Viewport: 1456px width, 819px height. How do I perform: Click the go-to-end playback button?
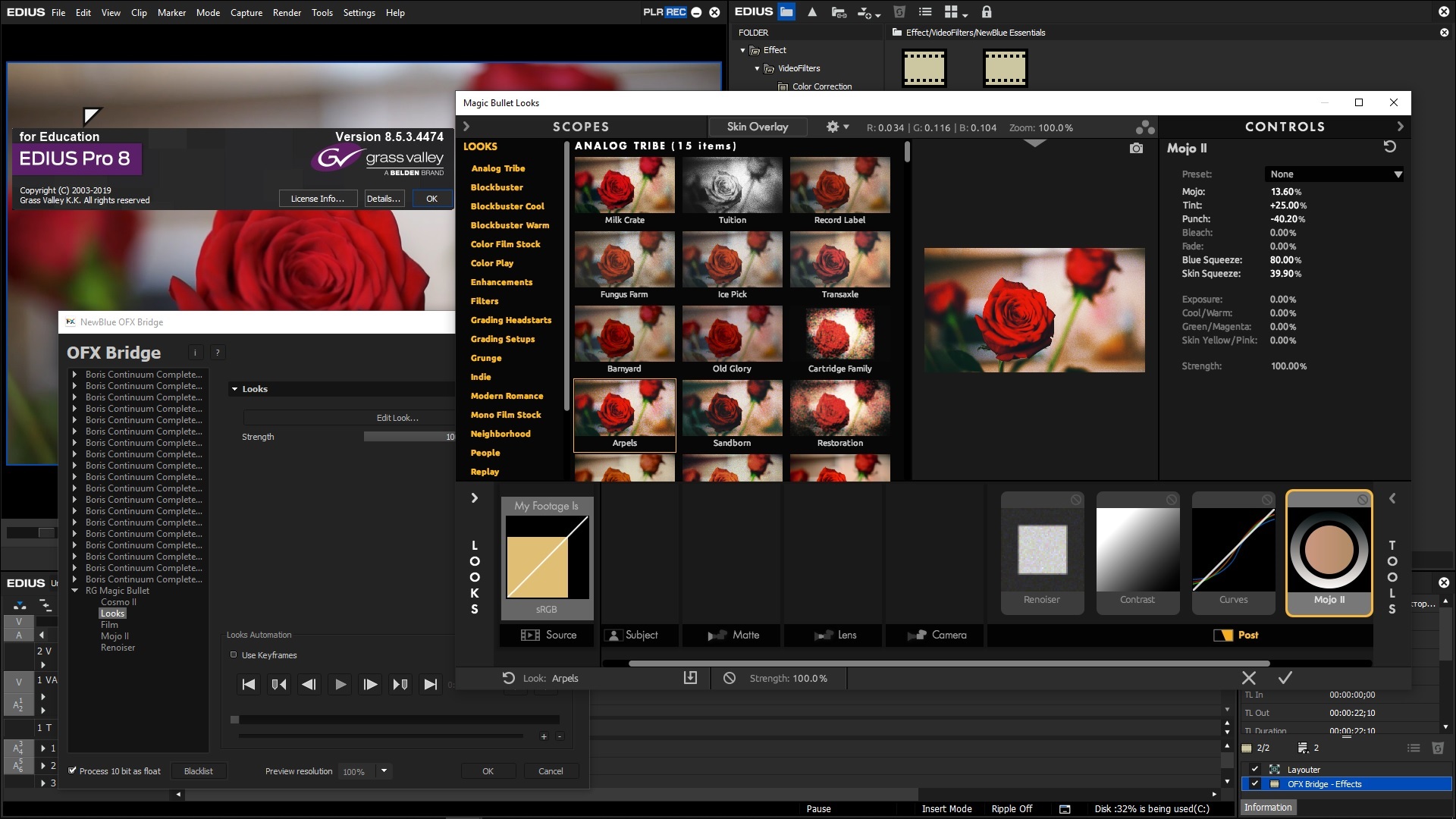click(x=430, y=684)
